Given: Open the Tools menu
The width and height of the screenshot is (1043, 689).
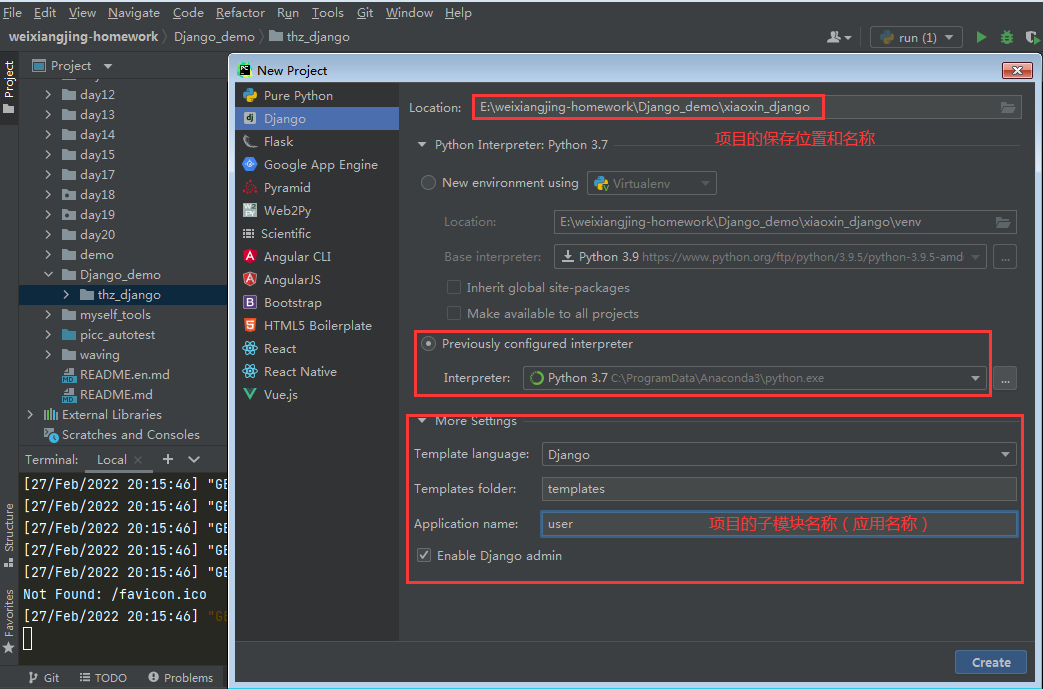Looking at the screenshot, I should pyautogui.click(x=327, y=13).
